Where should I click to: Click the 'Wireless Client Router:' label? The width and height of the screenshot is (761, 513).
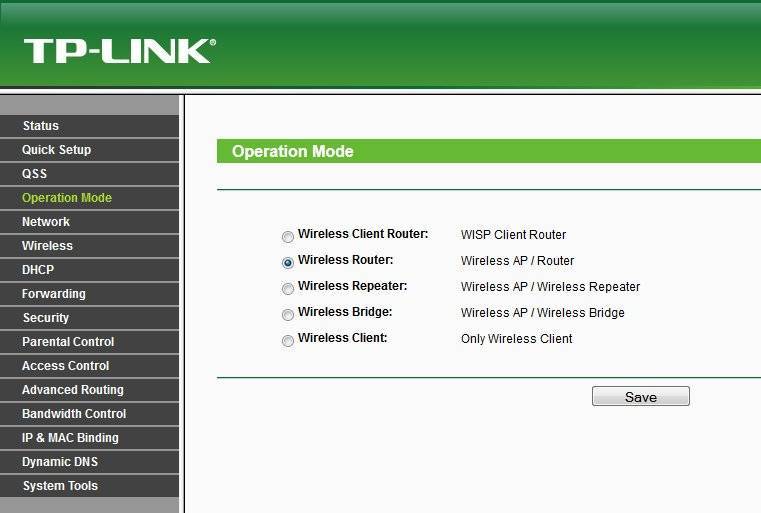pyautogui.click(x=363, y=234)
